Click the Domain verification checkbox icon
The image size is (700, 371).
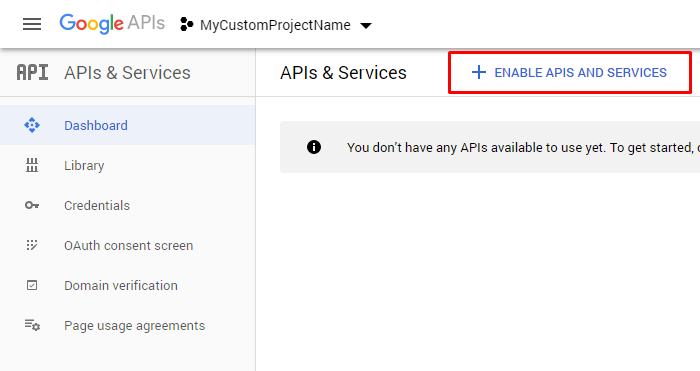32,285
